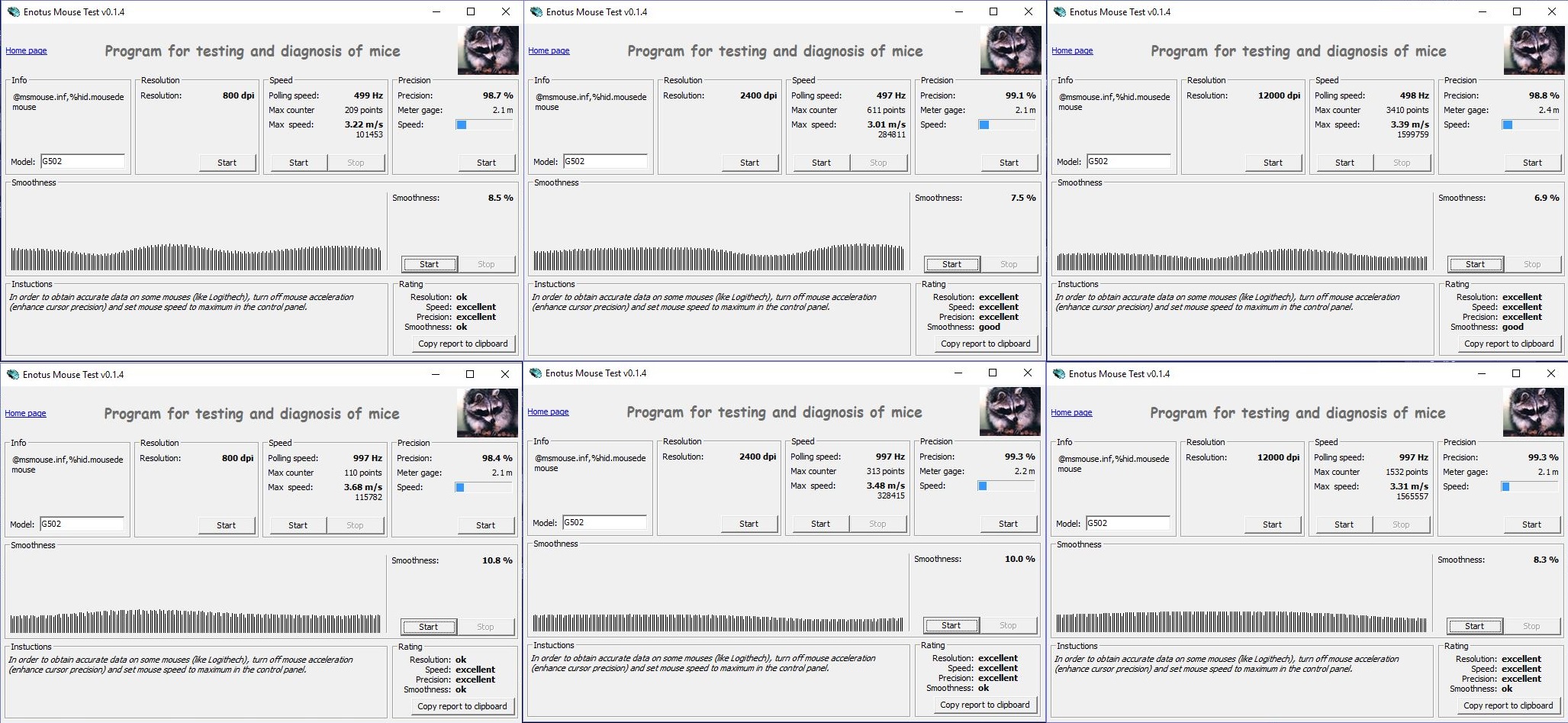Focus the Model field in the 498 Hz window
This screenshot has height=723, width=1568.
pos(1129,161)
